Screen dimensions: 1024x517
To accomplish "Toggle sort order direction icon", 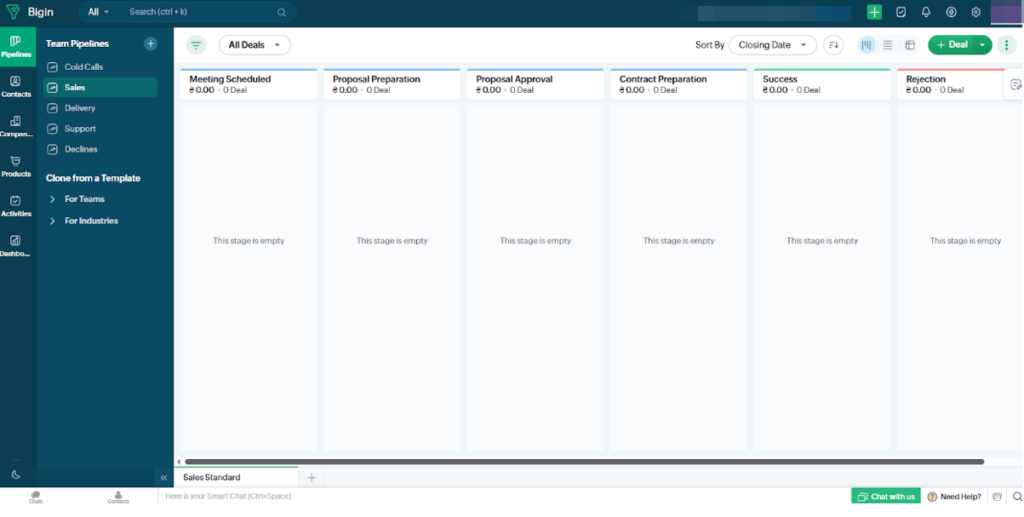I will [x=833, y=45].
